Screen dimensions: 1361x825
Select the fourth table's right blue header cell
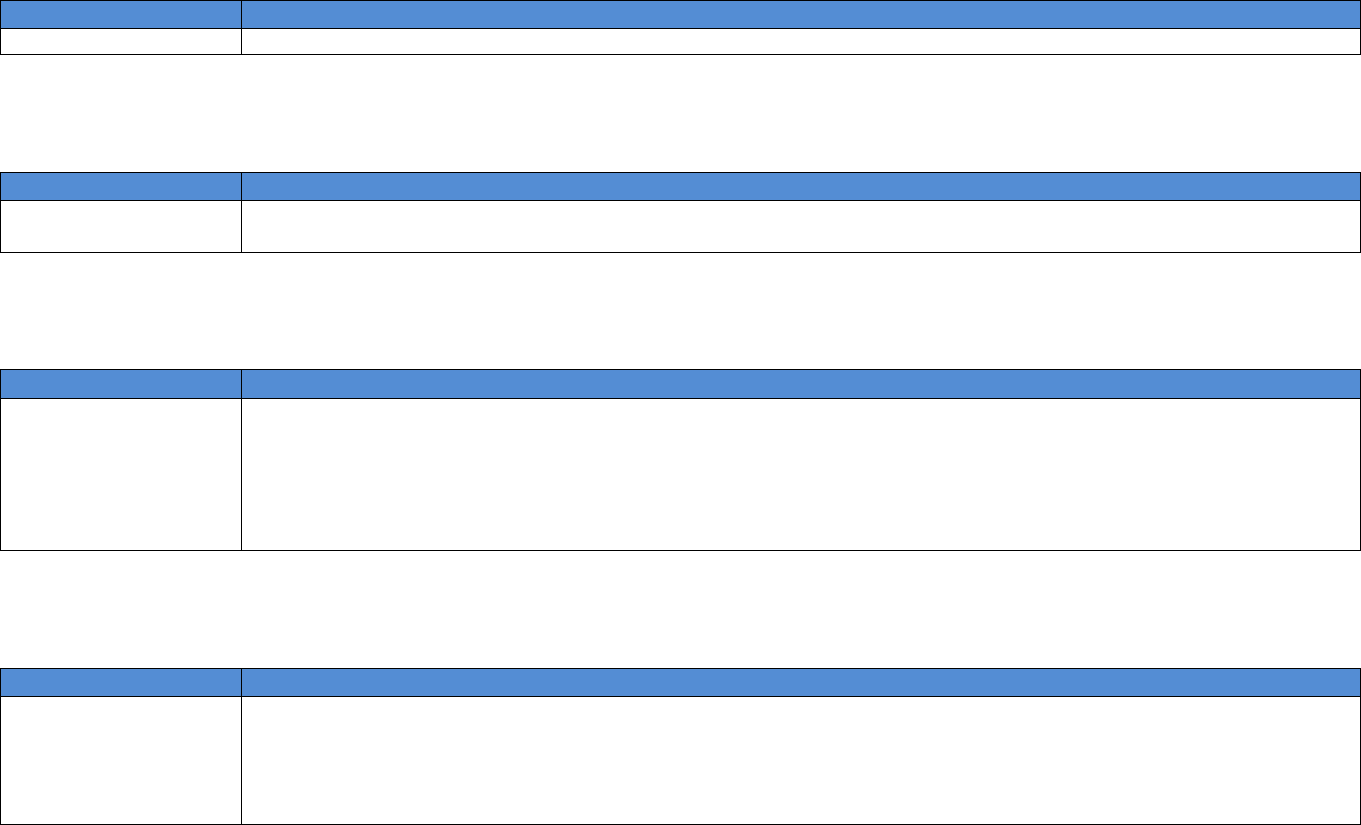[800, 682]
